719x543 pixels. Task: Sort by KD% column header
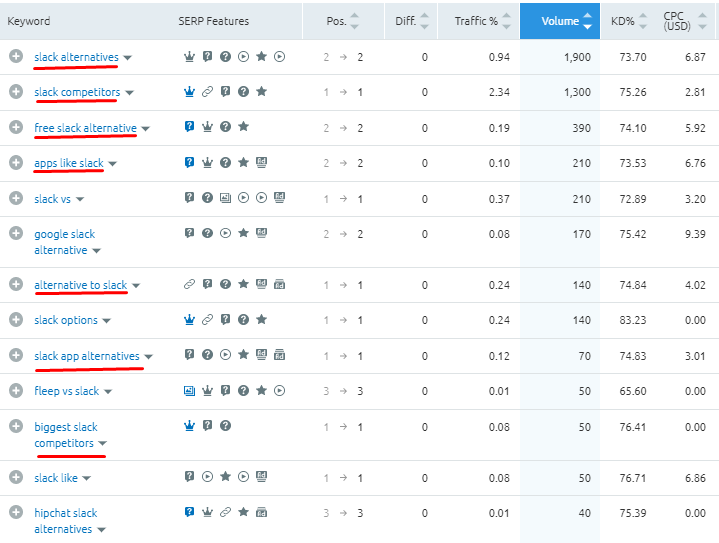629,21
